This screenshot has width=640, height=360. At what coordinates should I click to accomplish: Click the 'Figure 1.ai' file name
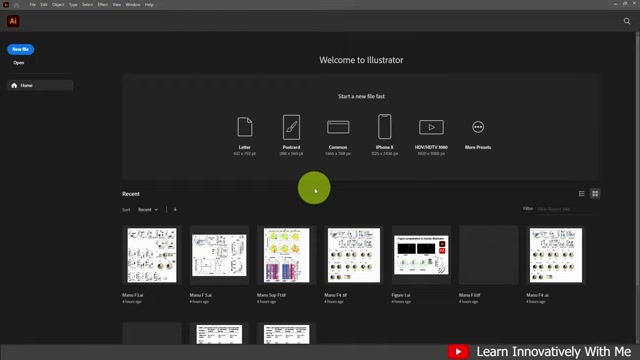pos(401,295)
